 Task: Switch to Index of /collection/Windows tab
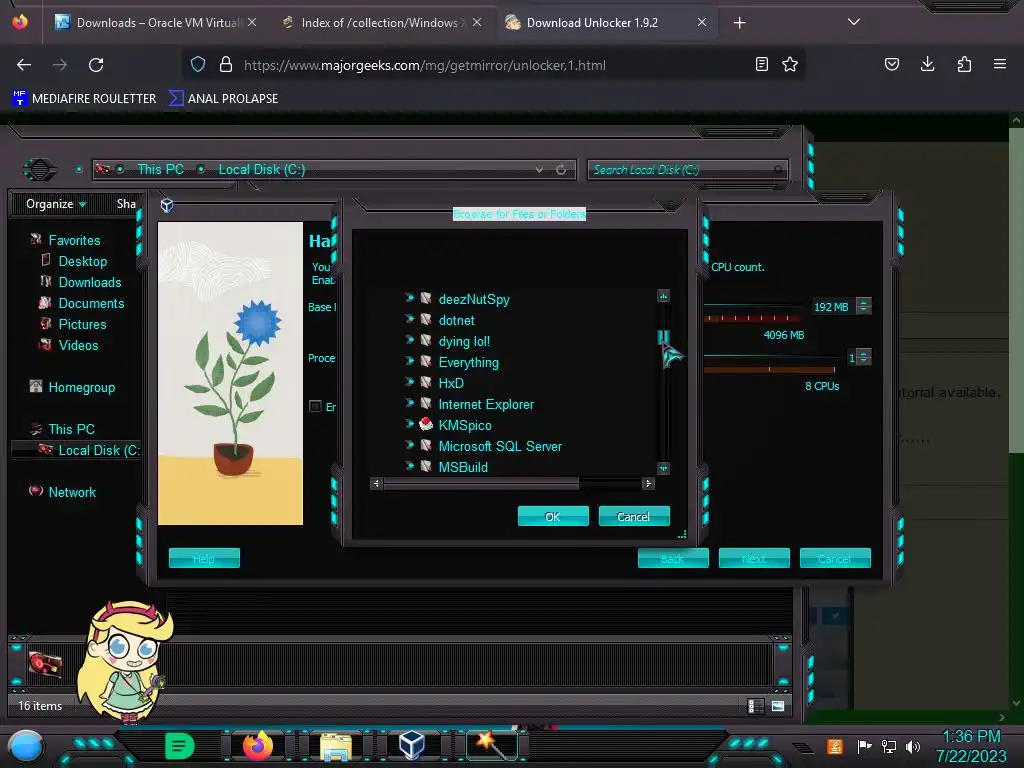pos(381,22)
